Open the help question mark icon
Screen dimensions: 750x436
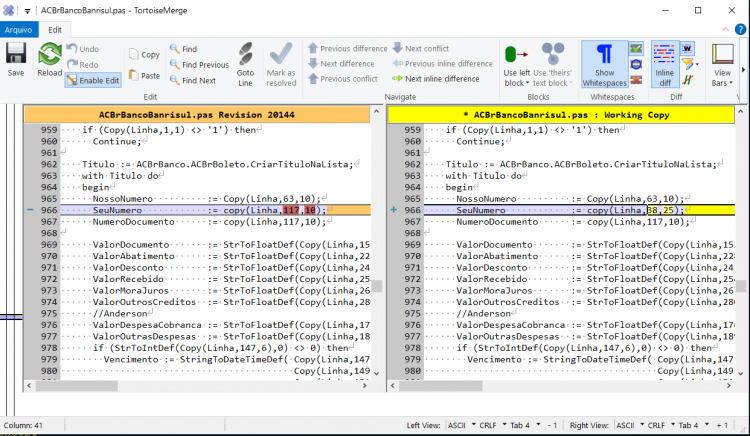click(x=740, y=30)
